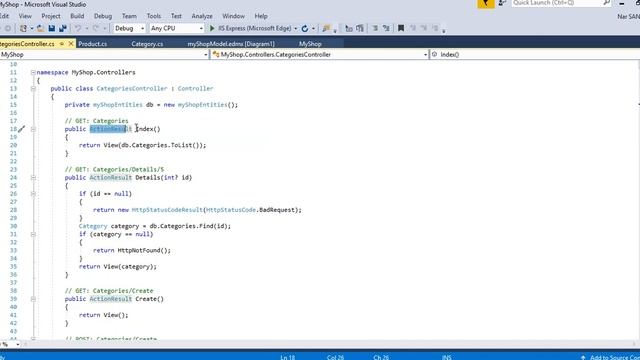Click the Save All toolbar icon
This screenshot has width=640, height=360.
63,28
